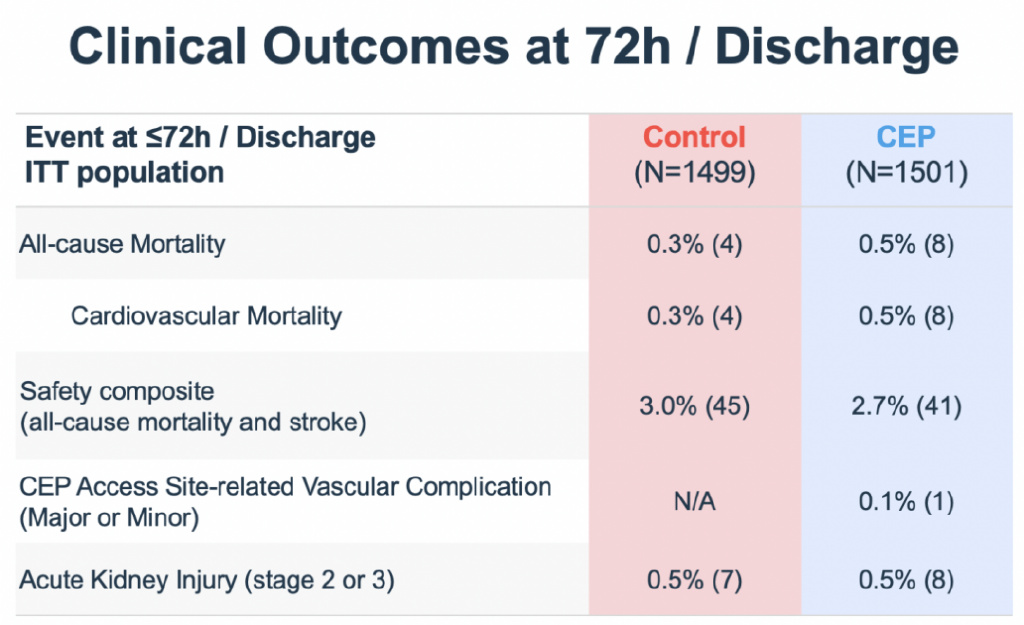Select the 'CEP Access Site-related Vascular Complication' label
The image size is (1024, 625).
[x=285, y=487]
